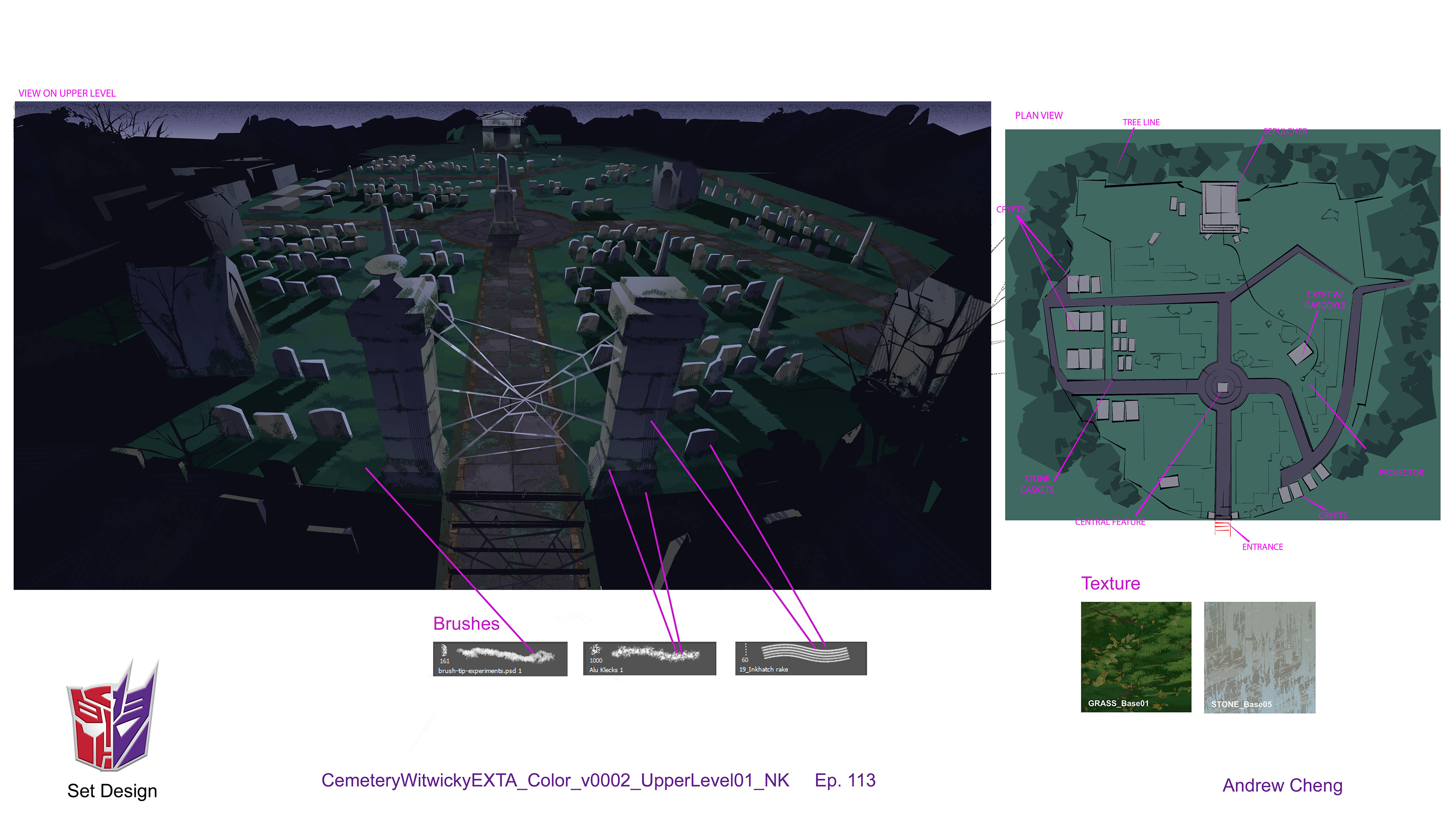Click the Ep. 113 episode label

coord(844,780)
